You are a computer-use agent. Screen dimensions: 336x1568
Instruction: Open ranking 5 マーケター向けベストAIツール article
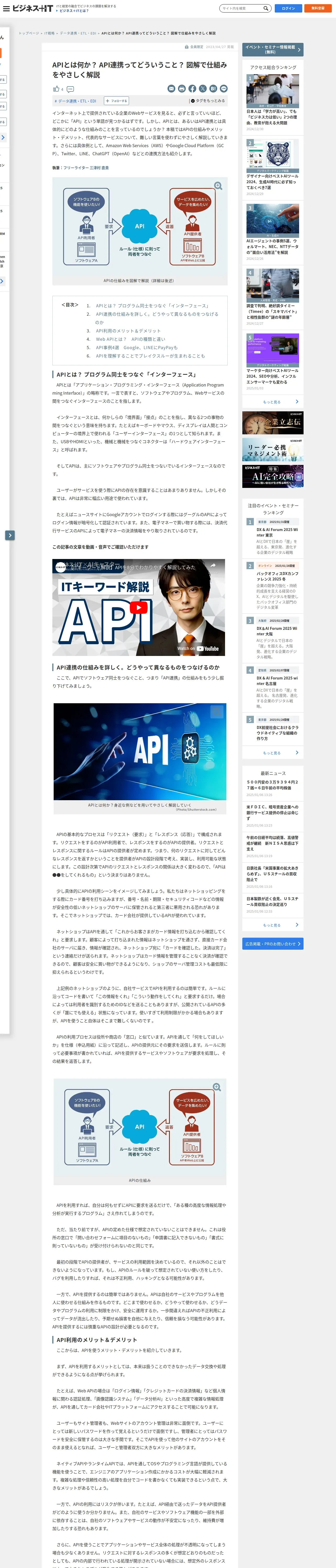tap(273, 376)
